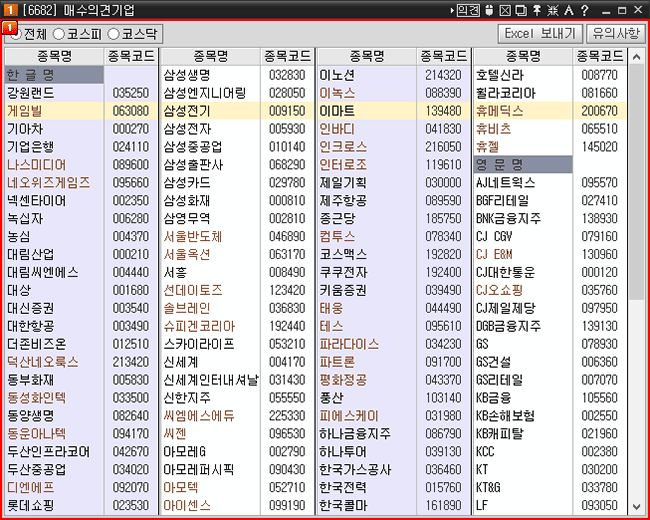Image resolution: width=650 pixels, height=520 pixels.
Task: Click 인바디 stock name
Action: 337,129
